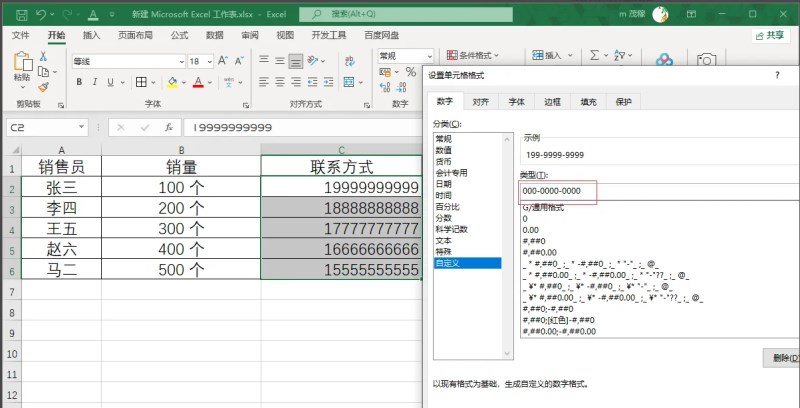Open the font size dropdown
Viewport: 800px width, 408px height.
coord(210,62)
